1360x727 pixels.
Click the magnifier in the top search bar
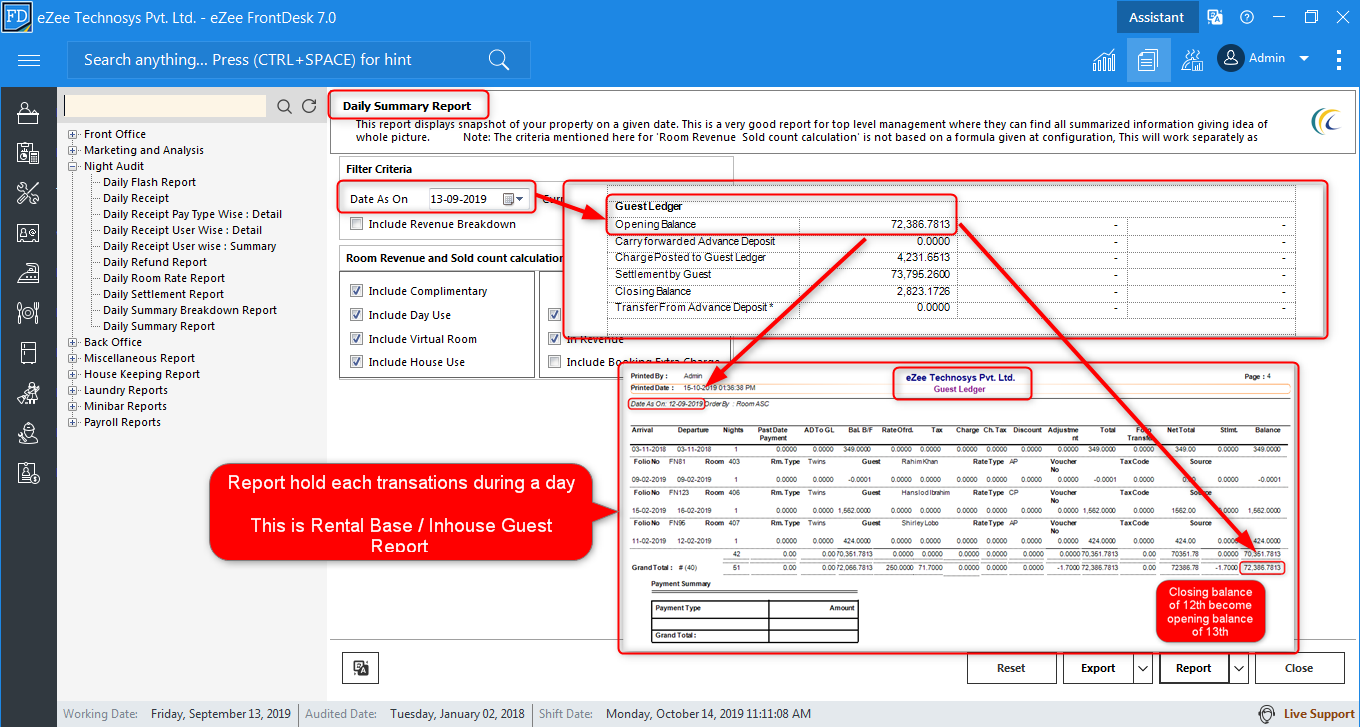499,60
